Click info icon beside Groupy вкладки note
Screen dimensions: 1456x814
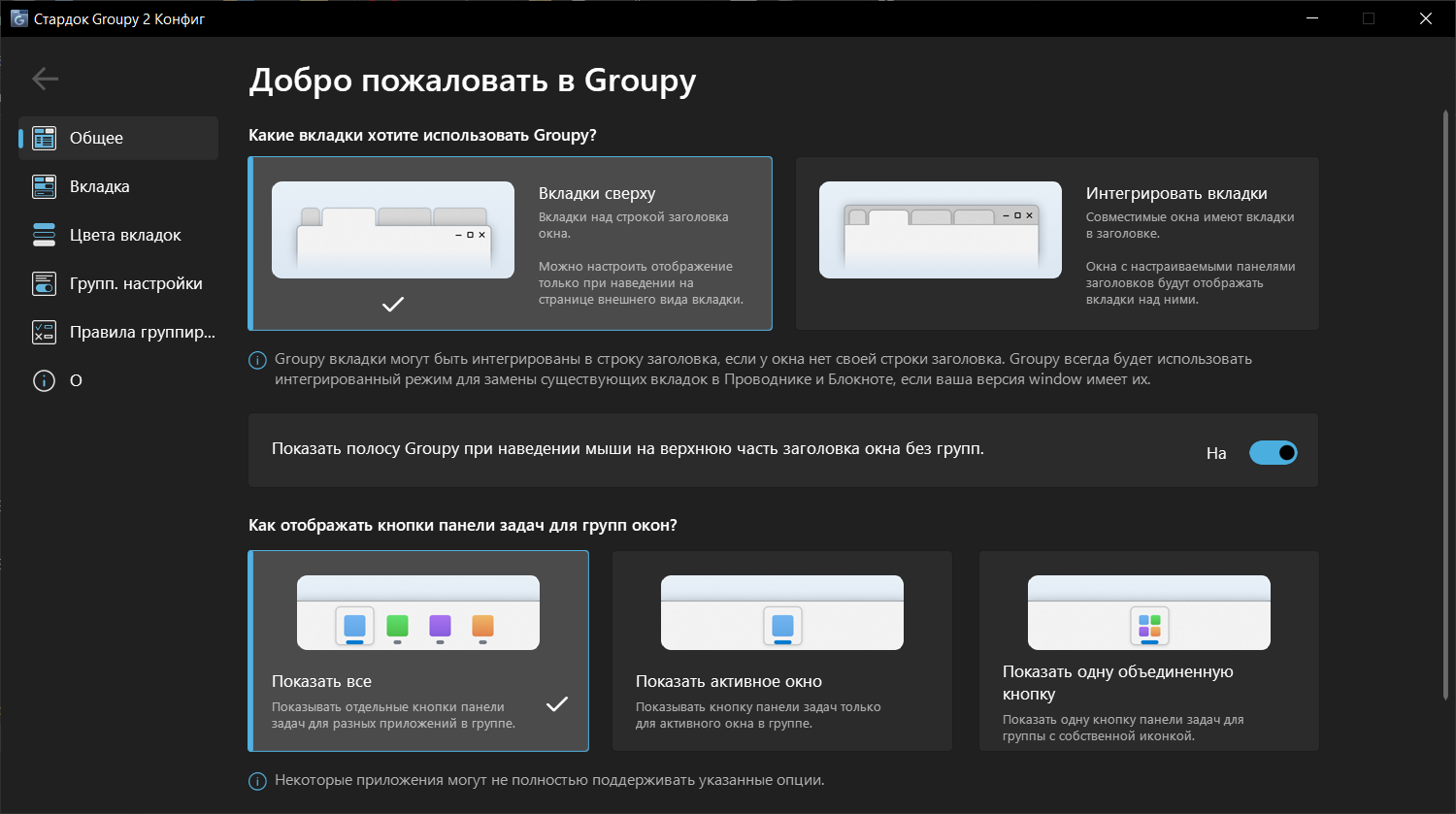pos(257,360)
